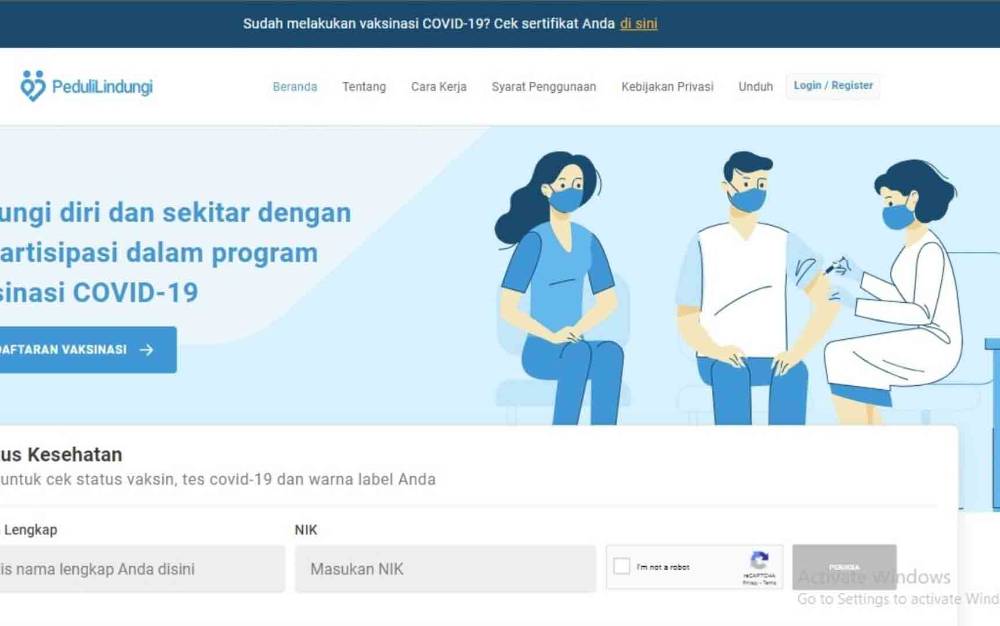Click the 'PeduliLindungi' brand name text
1000x626 pixels.
[x=102, y=87]
